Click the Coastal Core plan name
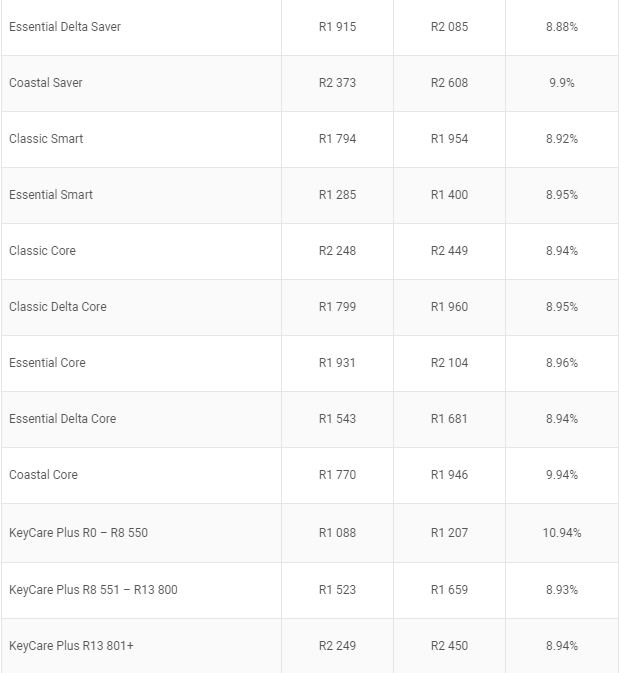619x673 pixels. click(x=43, y=475)
